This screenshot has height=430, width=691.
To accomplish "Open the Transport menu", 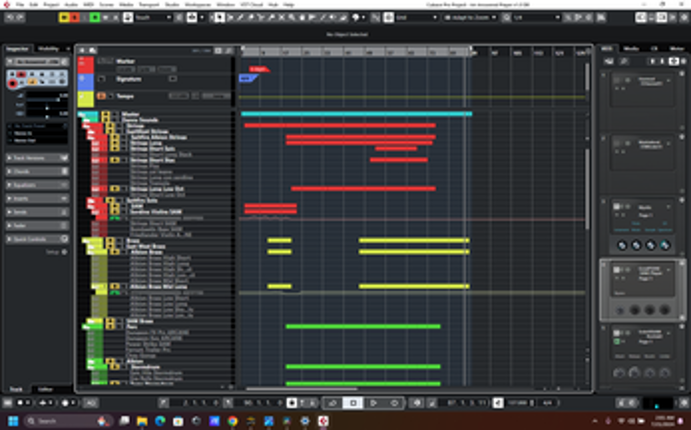I will click(149, 4).
